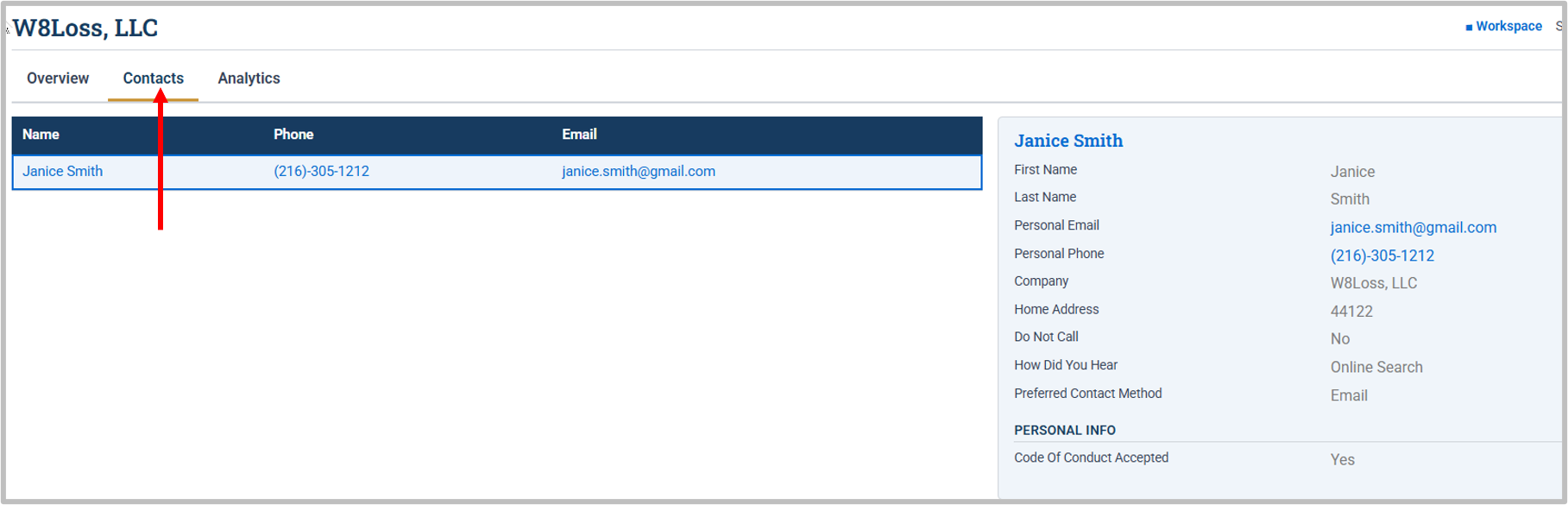Switch to the Contacts tab

(x=154, y=79)
